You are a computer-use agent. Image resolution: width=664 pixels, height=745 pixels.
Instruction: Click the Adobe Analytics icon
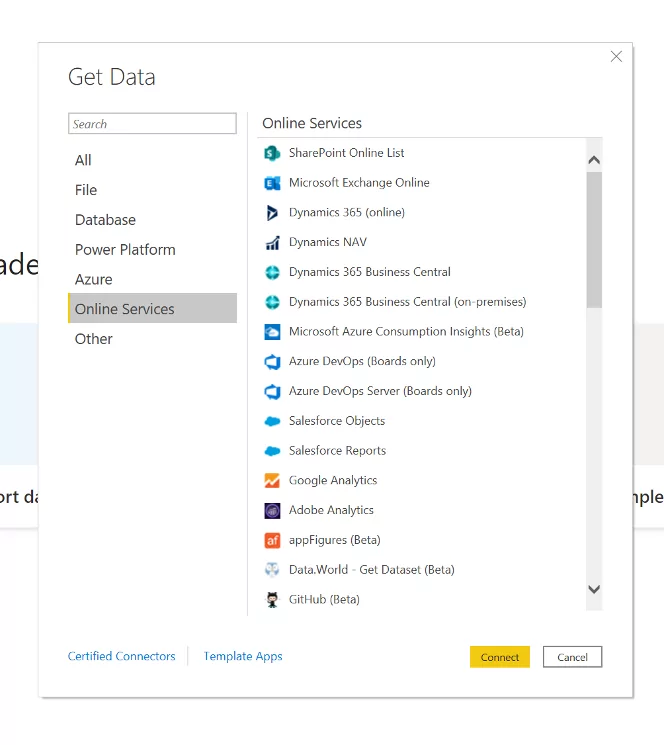(x=272, y=510)
